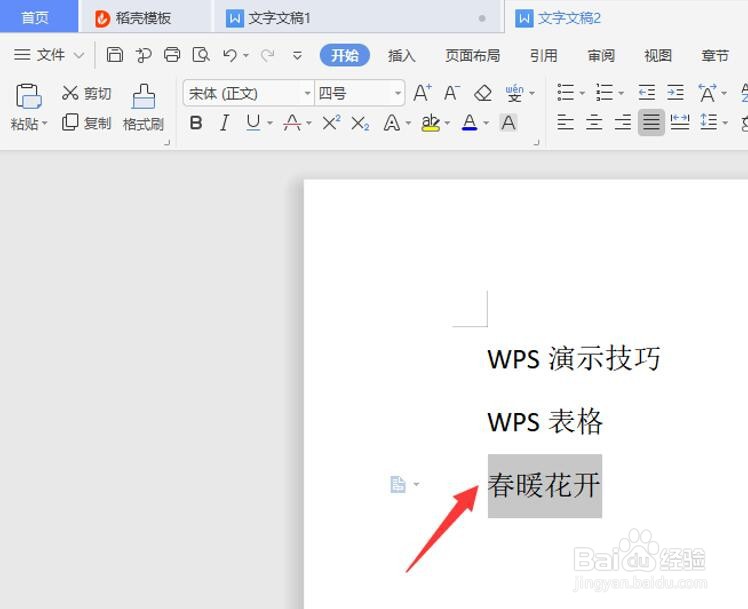Toggle the highlight pen button

point(430,123)
